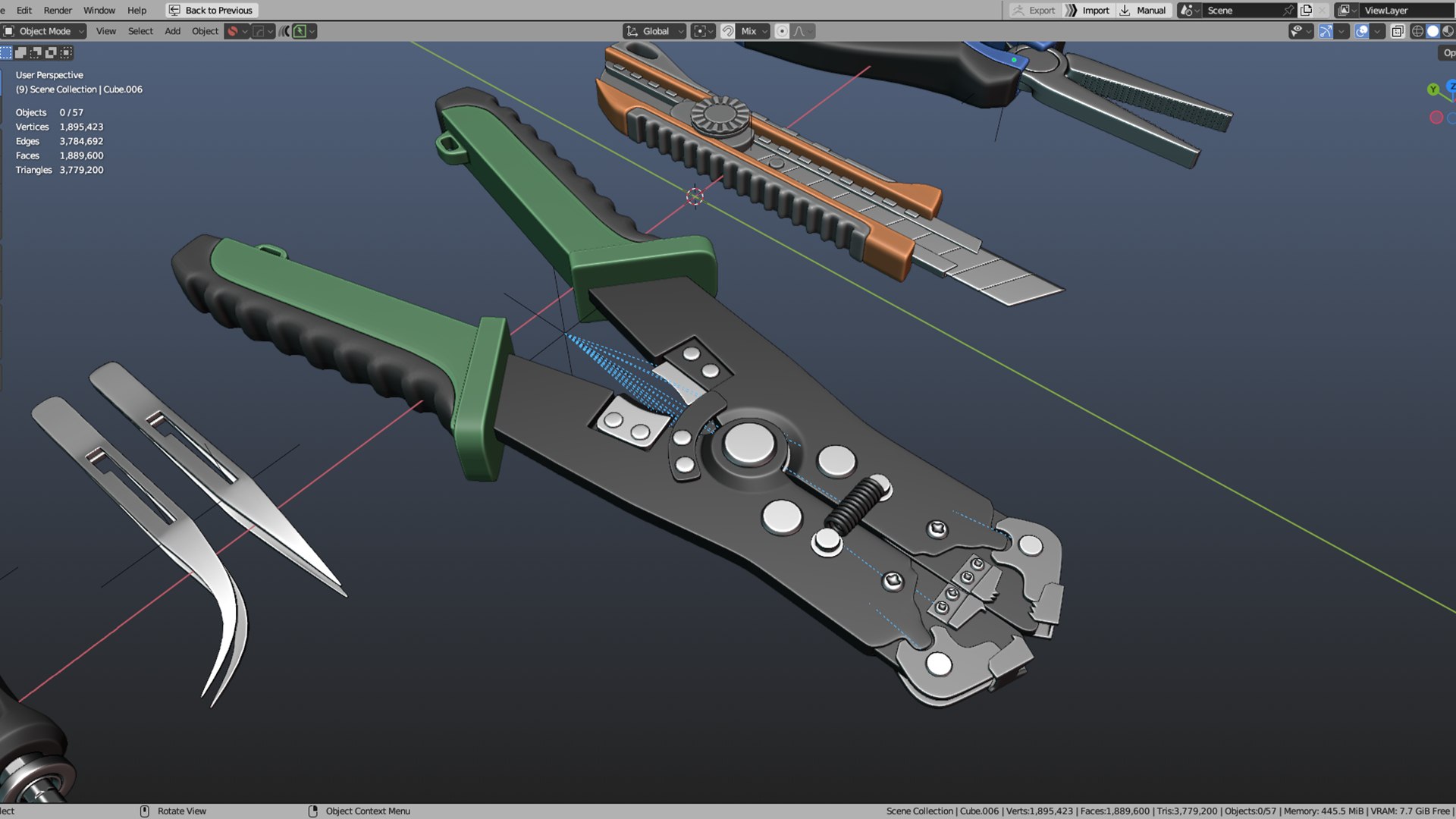Toggle X-ray mode
This screenshot has height=819, width=1456.
click(x=1398, y=31)
